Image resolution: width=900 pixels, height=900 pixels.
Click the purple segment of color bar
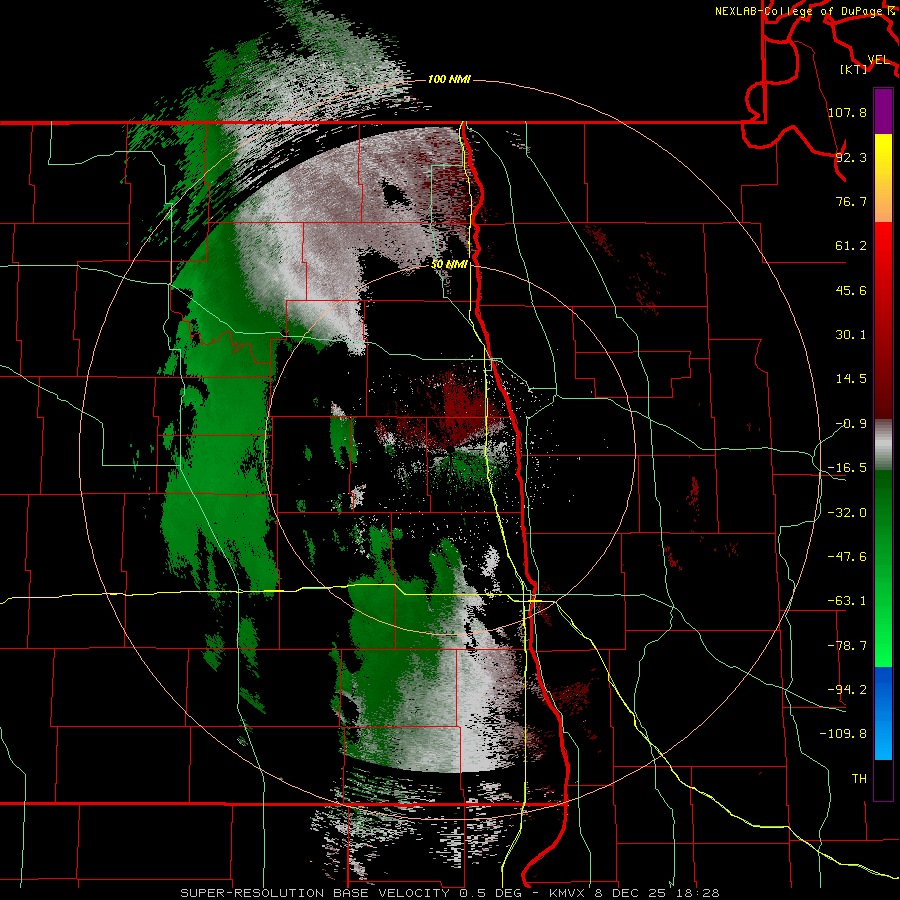[883, 111]
